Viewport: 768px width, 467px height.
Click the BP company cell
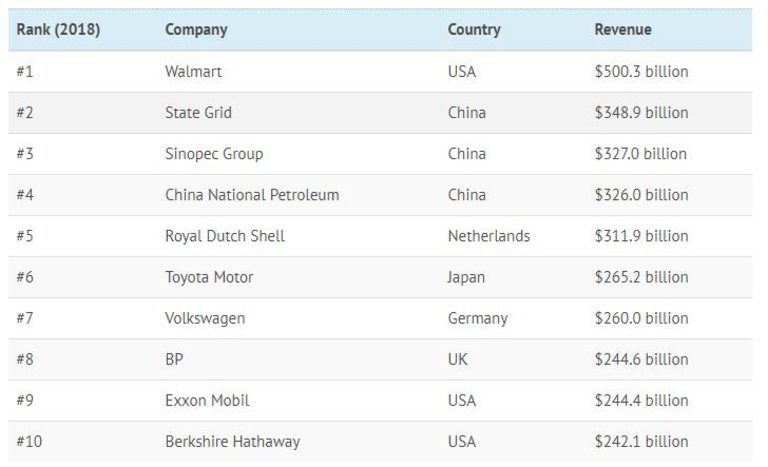(175, 359)
